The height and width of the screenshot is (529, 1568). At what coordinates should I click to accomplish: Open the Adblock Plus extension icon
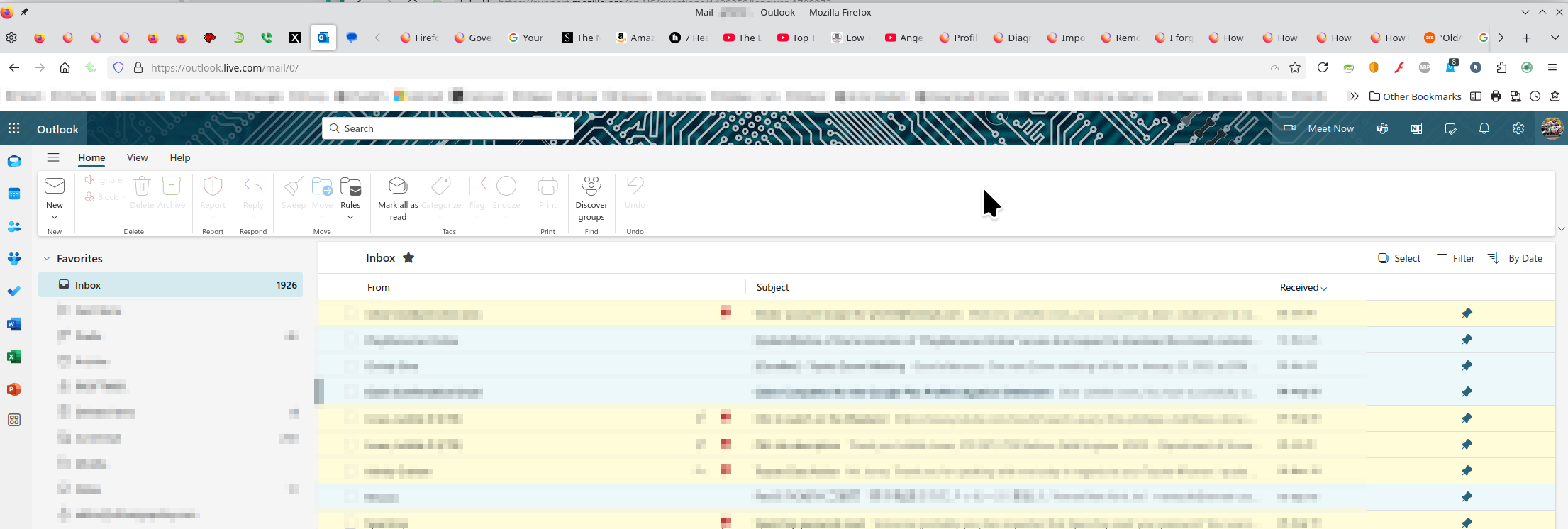click(x=1425, y=67)
